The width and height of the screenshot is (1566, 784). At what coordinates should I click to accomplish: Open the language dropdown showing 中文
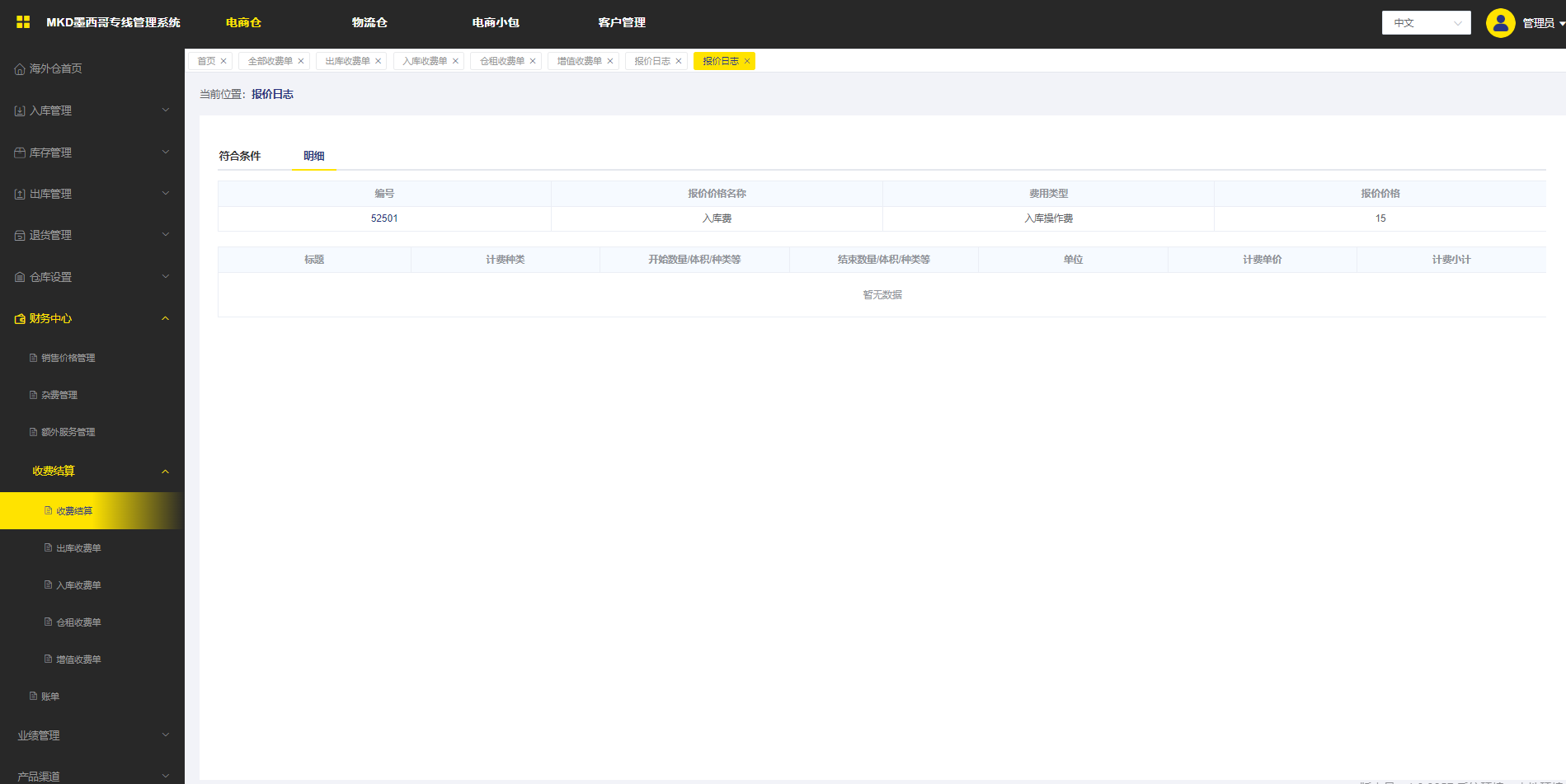1426,23
